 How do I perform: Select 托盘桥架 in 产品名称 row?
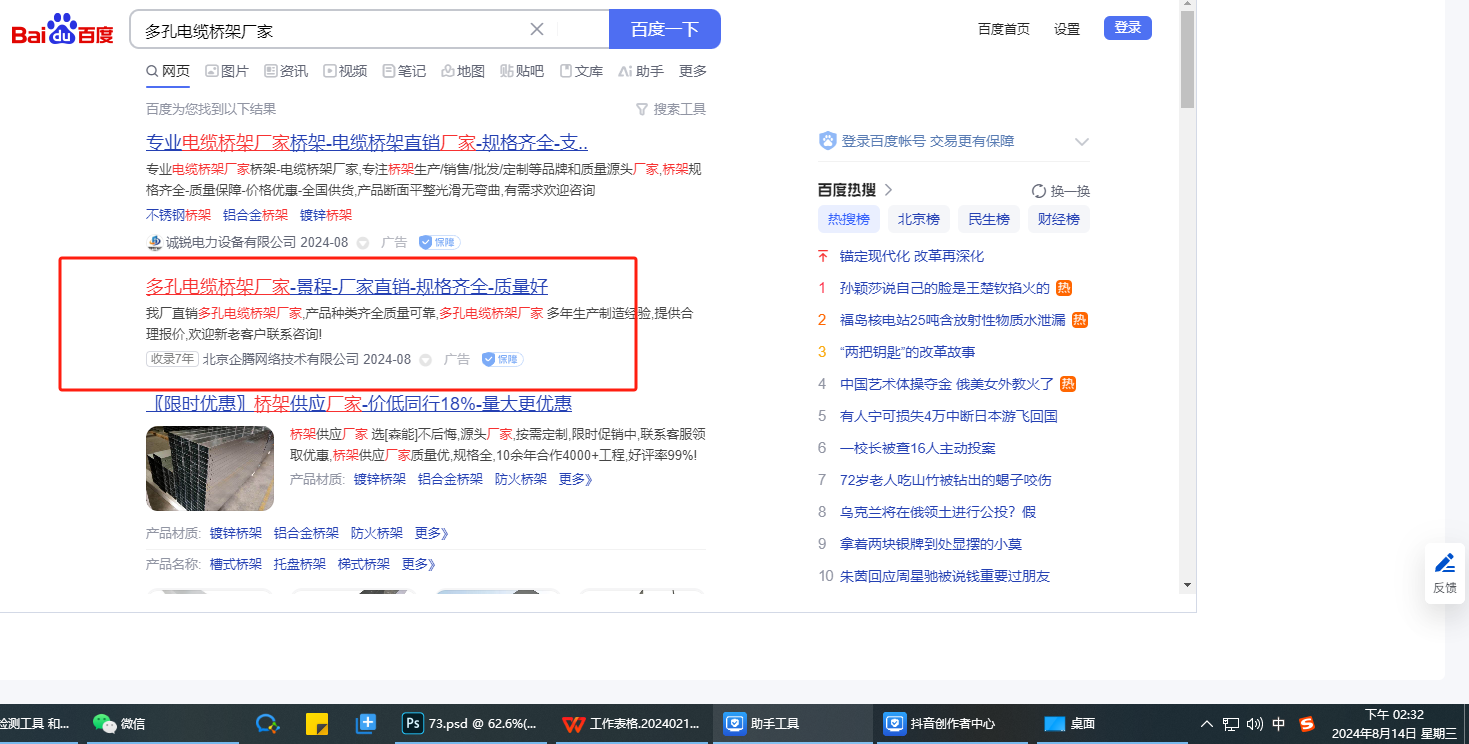pyautogui.click(x=300, y=564)
